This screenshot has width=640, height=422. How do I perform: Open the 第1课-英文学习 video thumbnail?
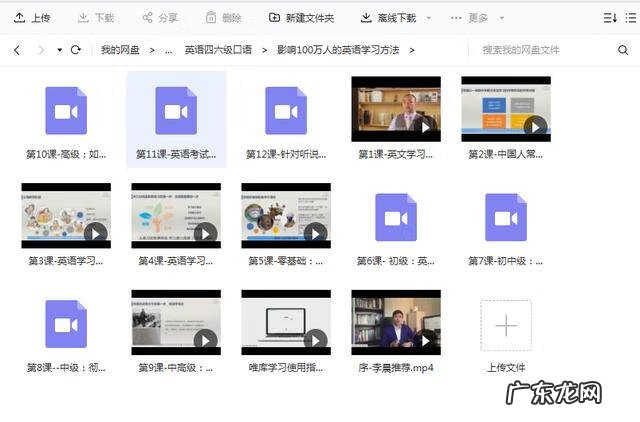(x=396, y=109)
